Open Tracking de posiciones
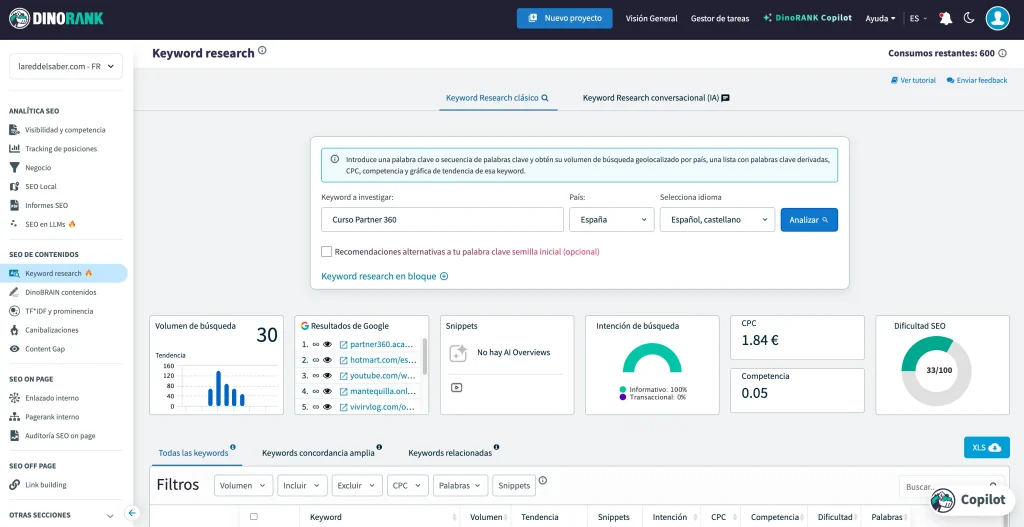 tap(61, 149)
